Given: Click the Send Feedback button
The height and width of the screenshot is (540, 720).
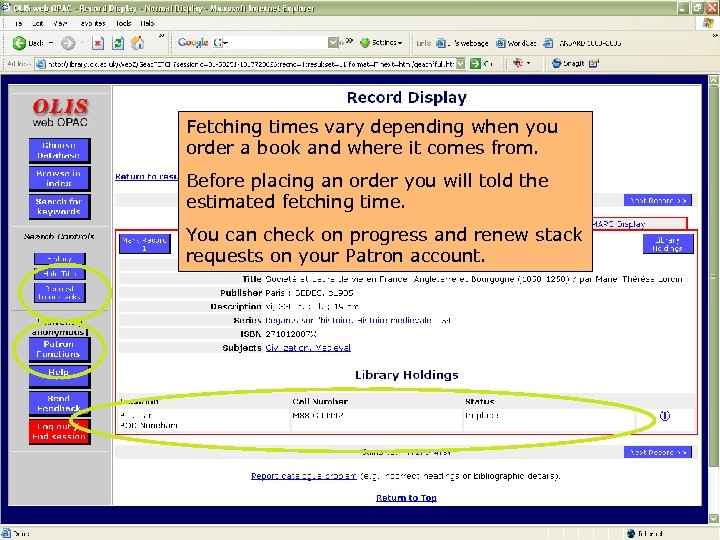Looking at the screenshot, I should point(59,403).
